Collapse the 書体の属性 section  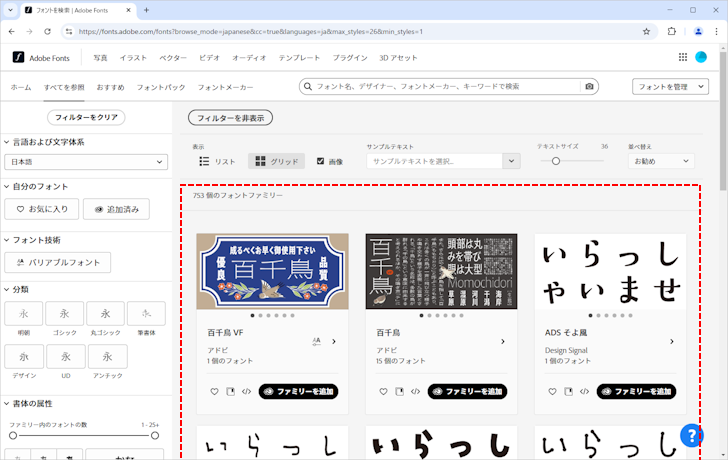pos(6,403)
